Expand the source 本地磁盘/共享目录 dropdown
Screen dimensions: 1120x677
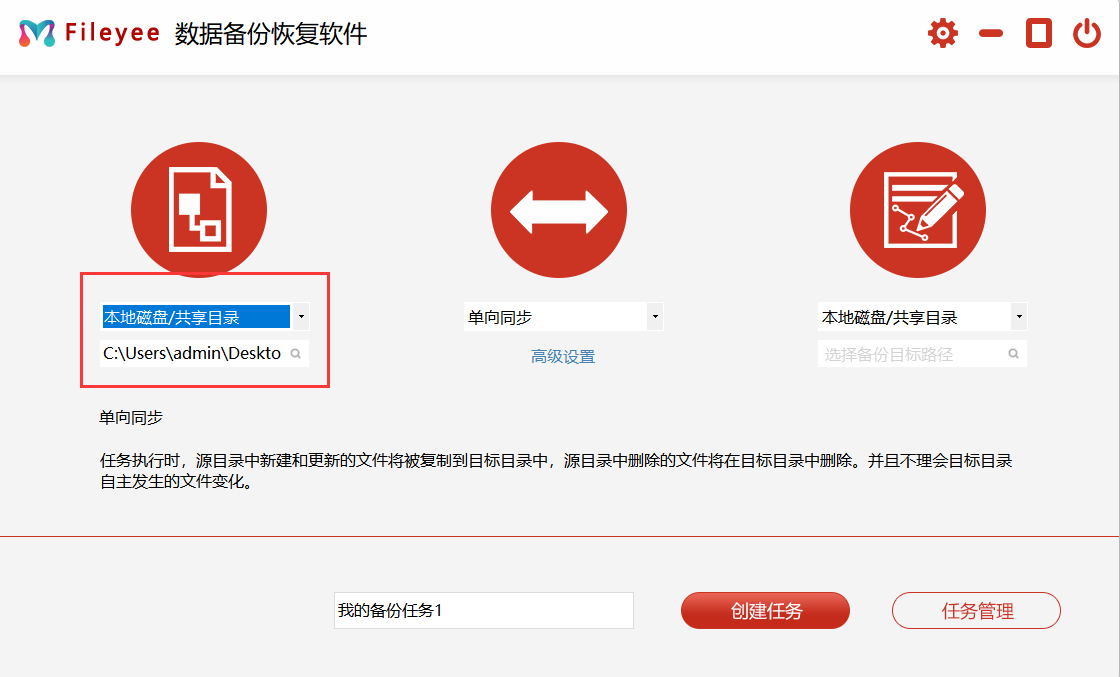[301, 318]
